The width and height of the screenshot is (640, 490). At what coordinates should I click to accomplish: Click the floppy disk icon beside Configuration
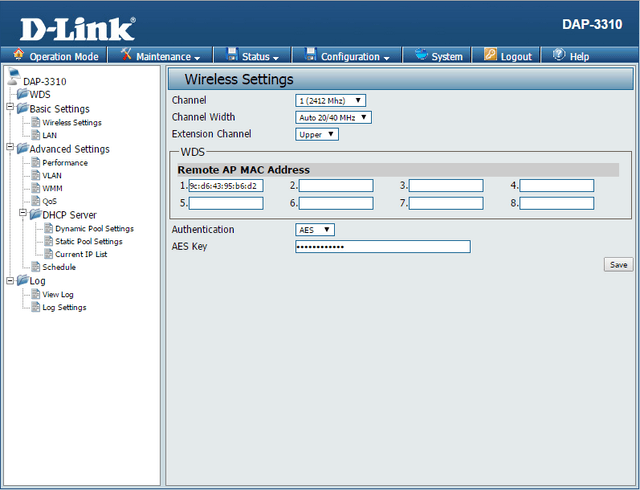[311, 54]
